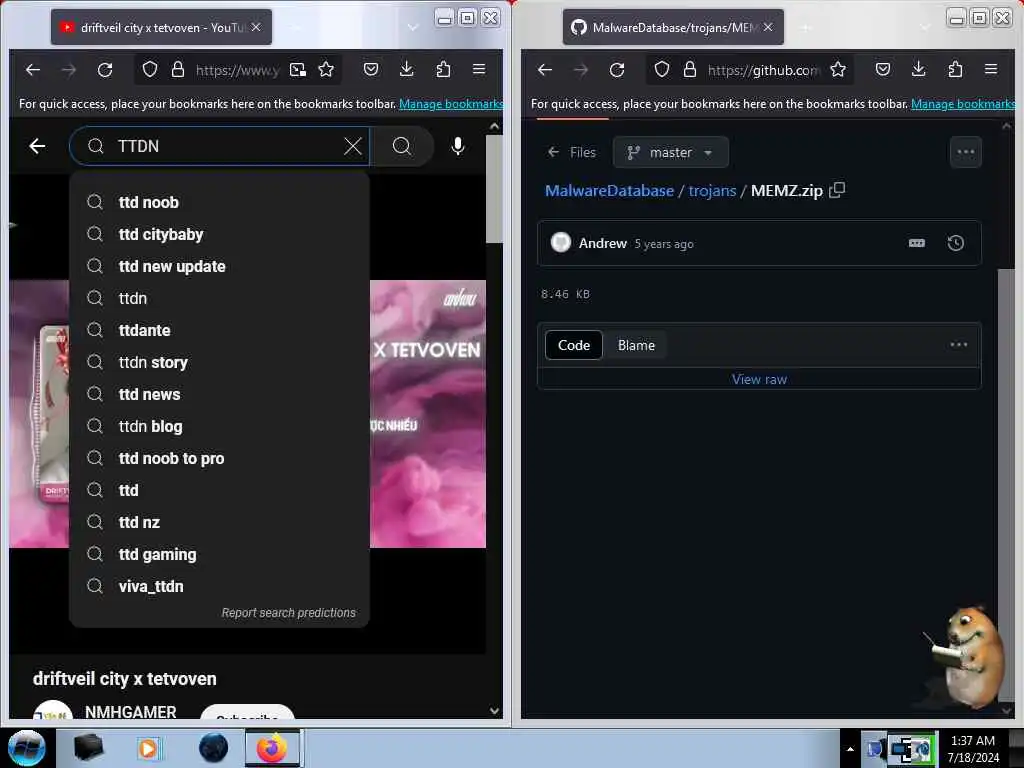This screenshot has width=1024, height=768.
Task: Choose suggestion 'ttd news'
Action: (x=219, y=394)
